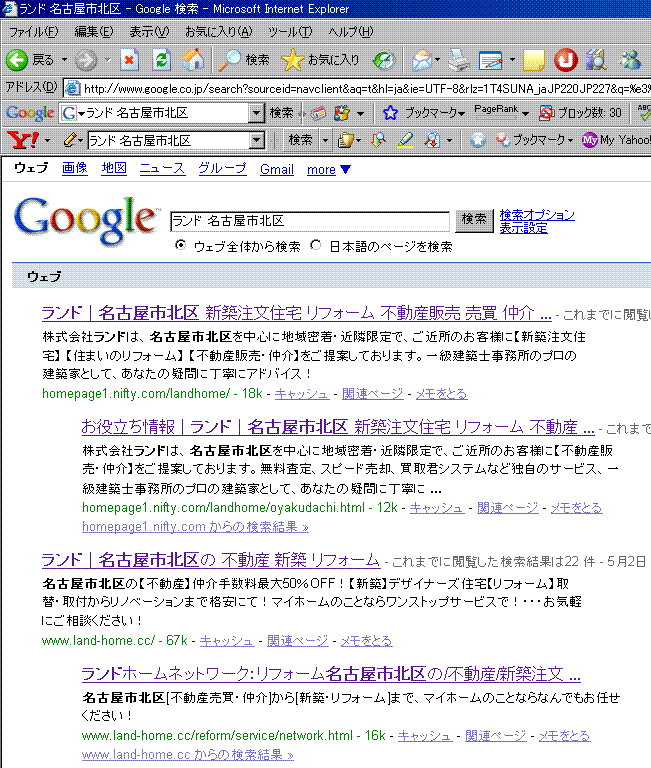651x768 pixels.
Task: Open the Messenger people icon
Action: pos(630,60)
